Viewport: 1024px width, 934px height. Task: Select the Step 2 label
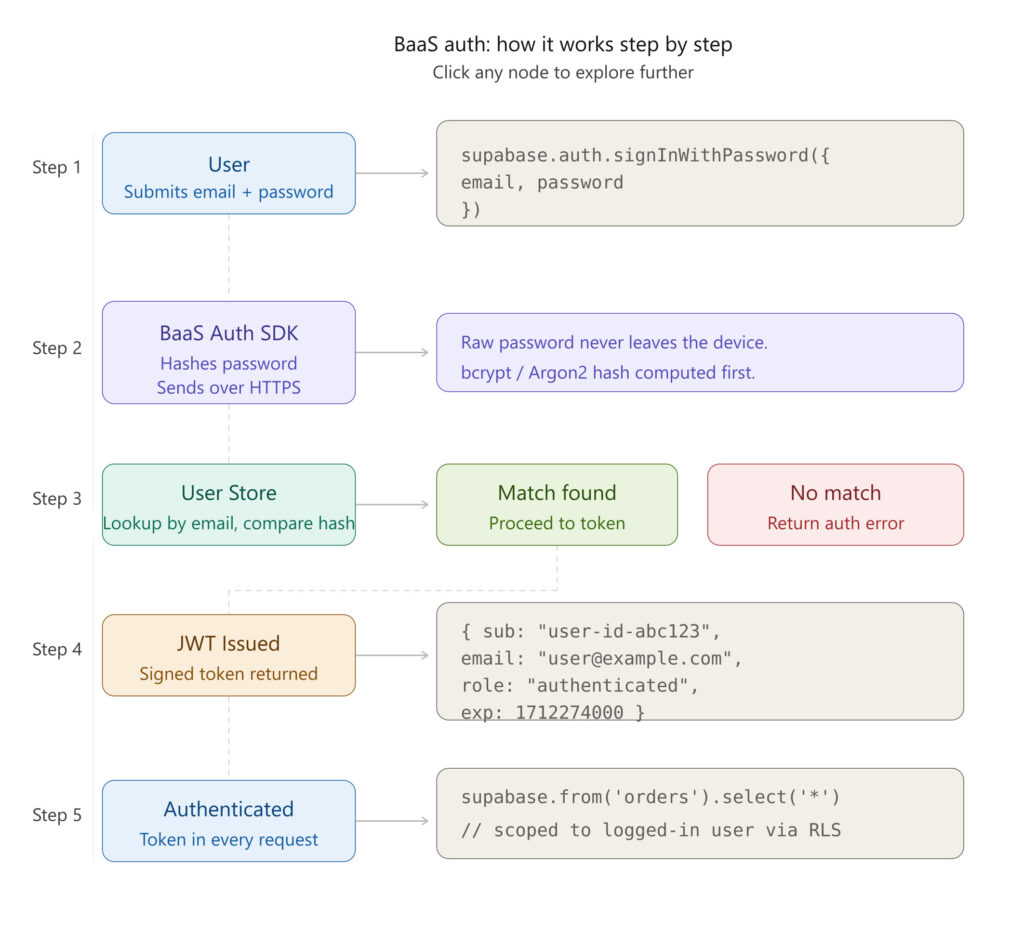(x=57, y=348)
